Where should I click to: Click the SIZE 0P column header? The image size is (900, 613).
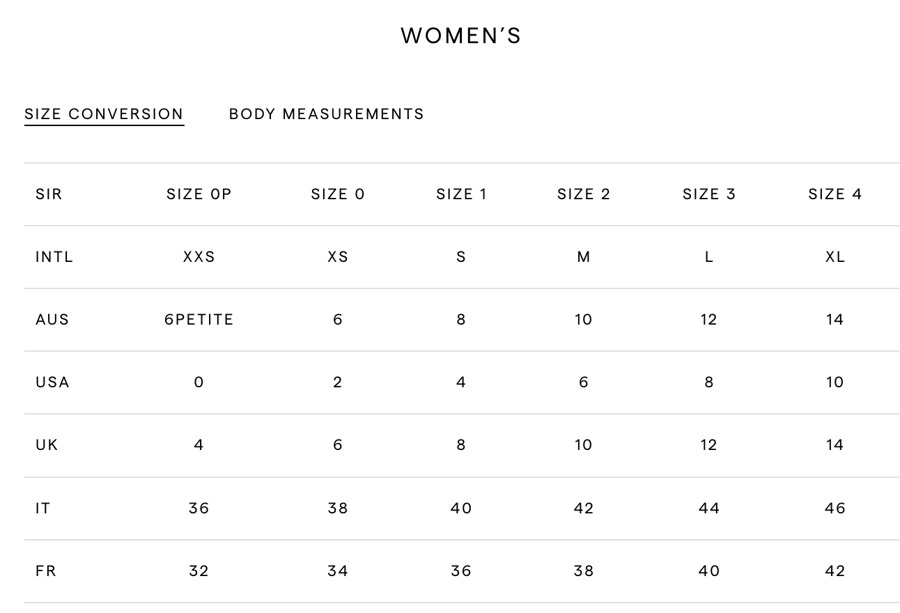[199, 194]
